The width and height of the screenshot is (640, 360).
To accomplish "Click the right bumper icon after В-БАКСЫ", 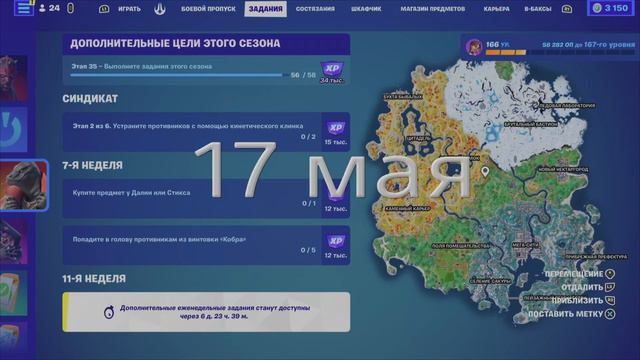I will point(567,9).
